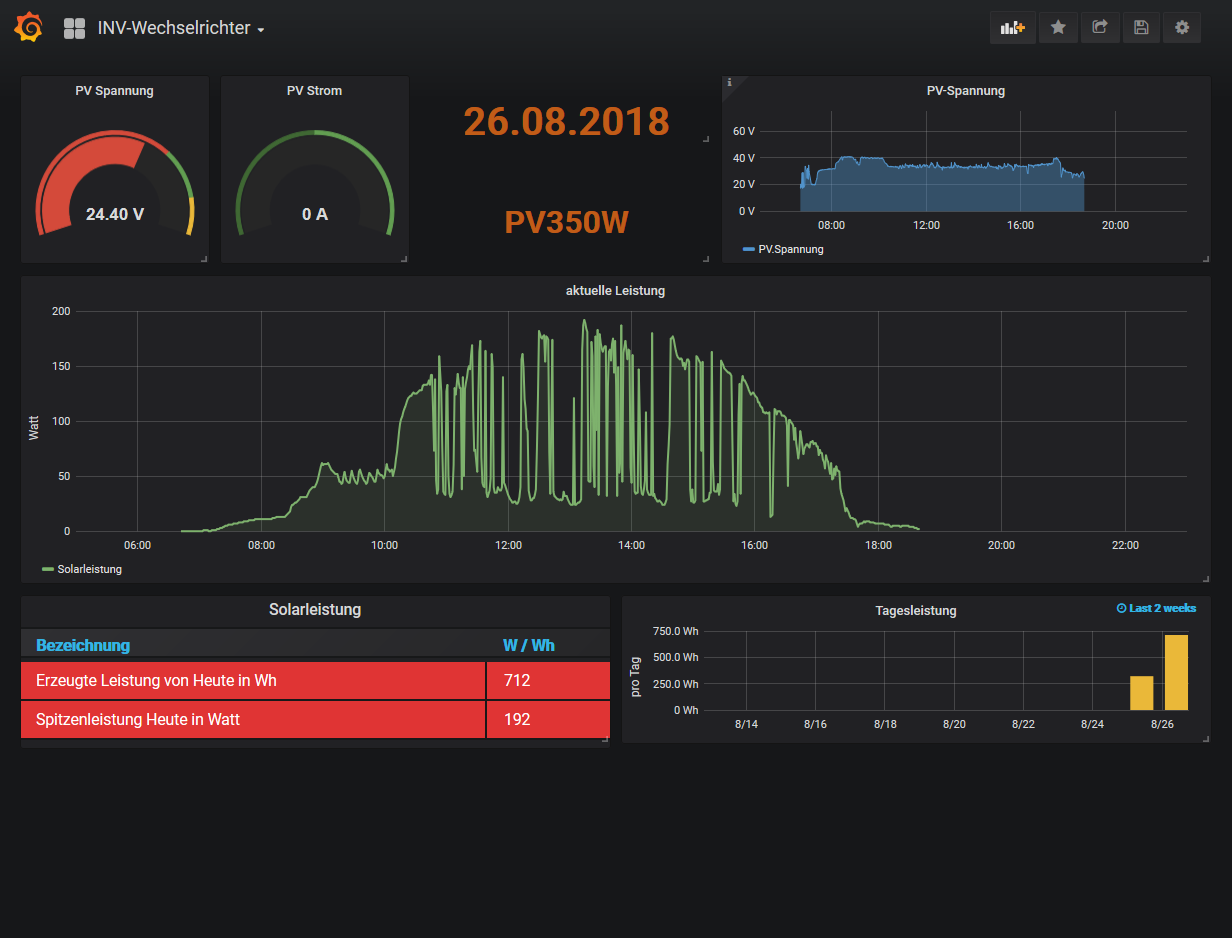Open the PV Spannung gauge title menu
The width and height of the screenshot is (1232, 938).
tap(114, 90)
